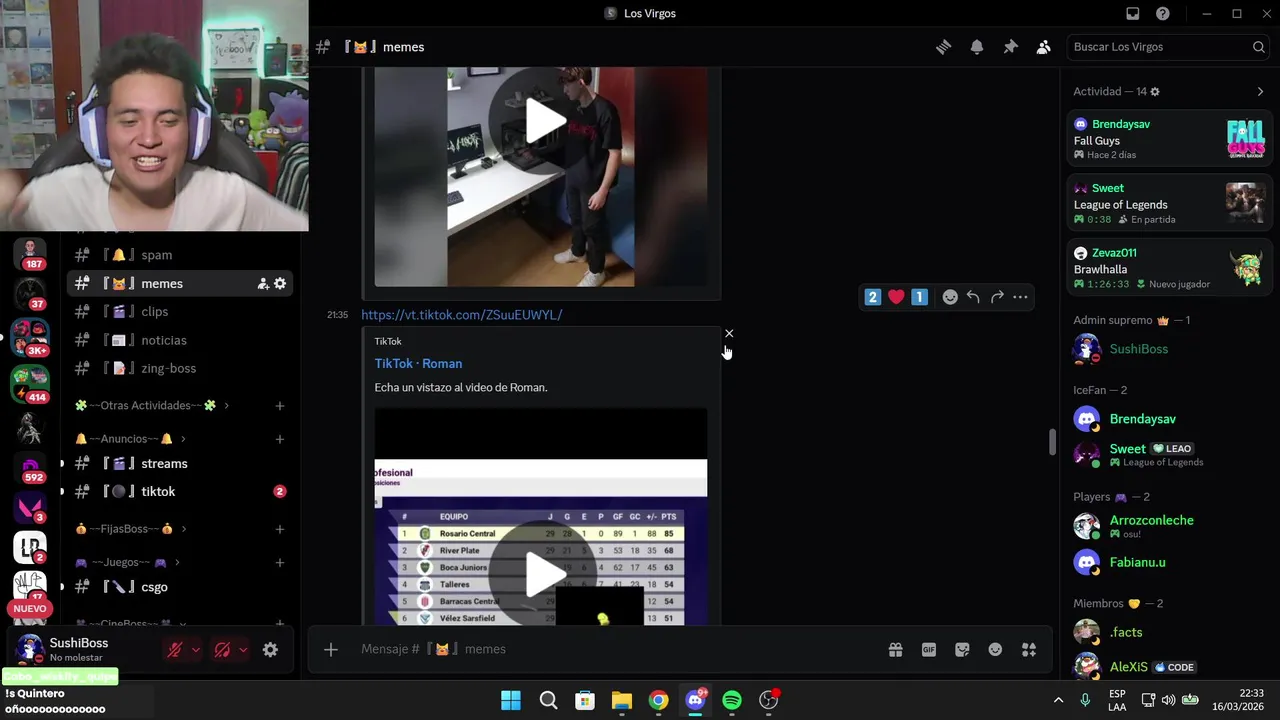Toggle the member list icon
The height and width of the screenshot is (720, 1280).
1044,47
